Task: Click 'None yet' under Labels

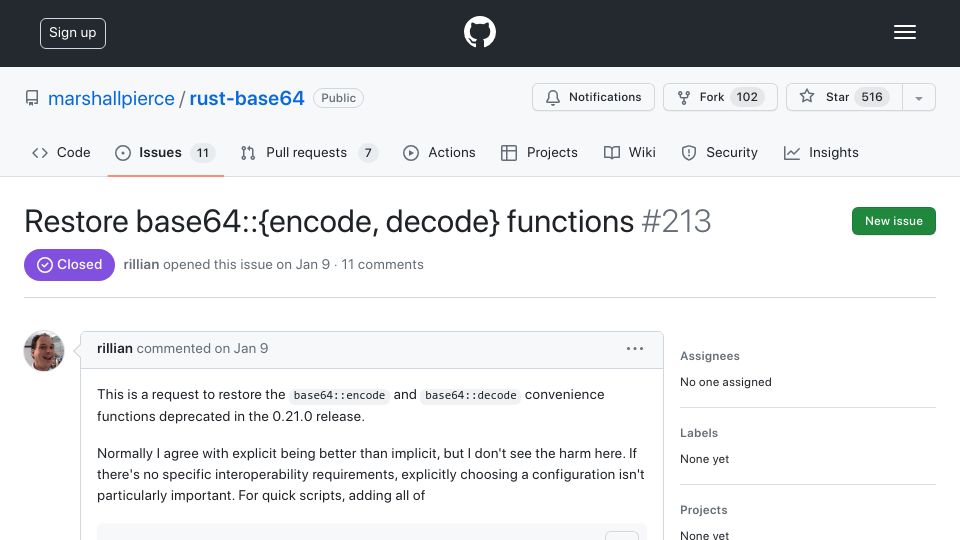Action: 704,459
